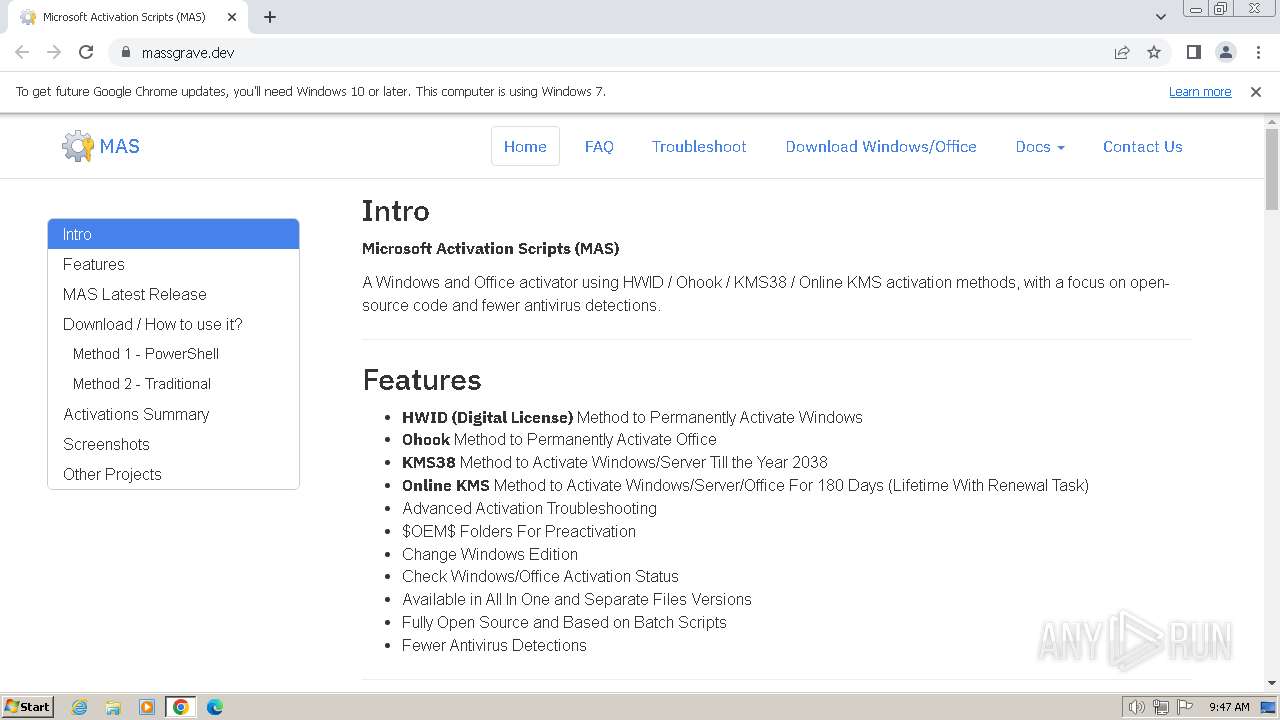Click the browser forward arrow
Image resolution: width=1280 pixels, height=720 pixels.
tap(54, 52)
